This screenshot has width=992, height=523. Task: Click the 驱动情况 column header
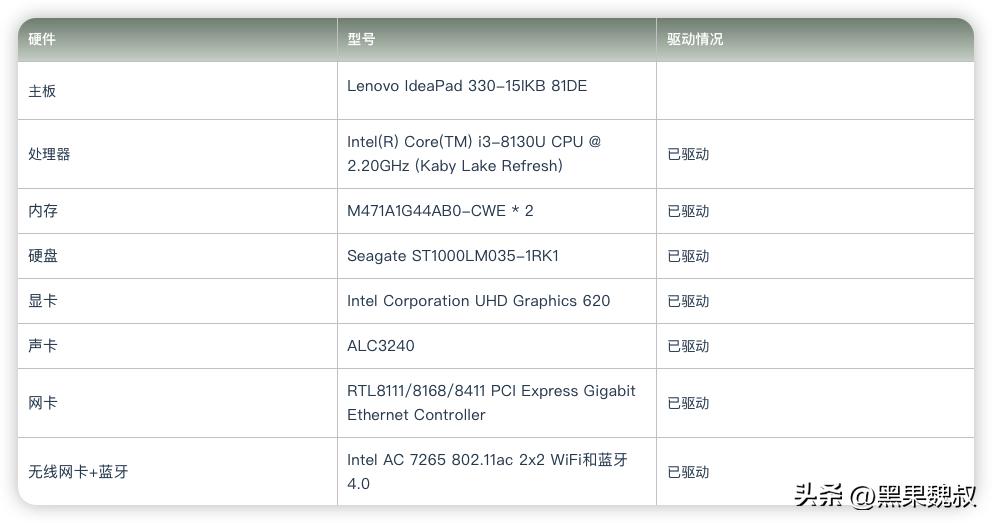pyautogui.click(x=695, y=39)
